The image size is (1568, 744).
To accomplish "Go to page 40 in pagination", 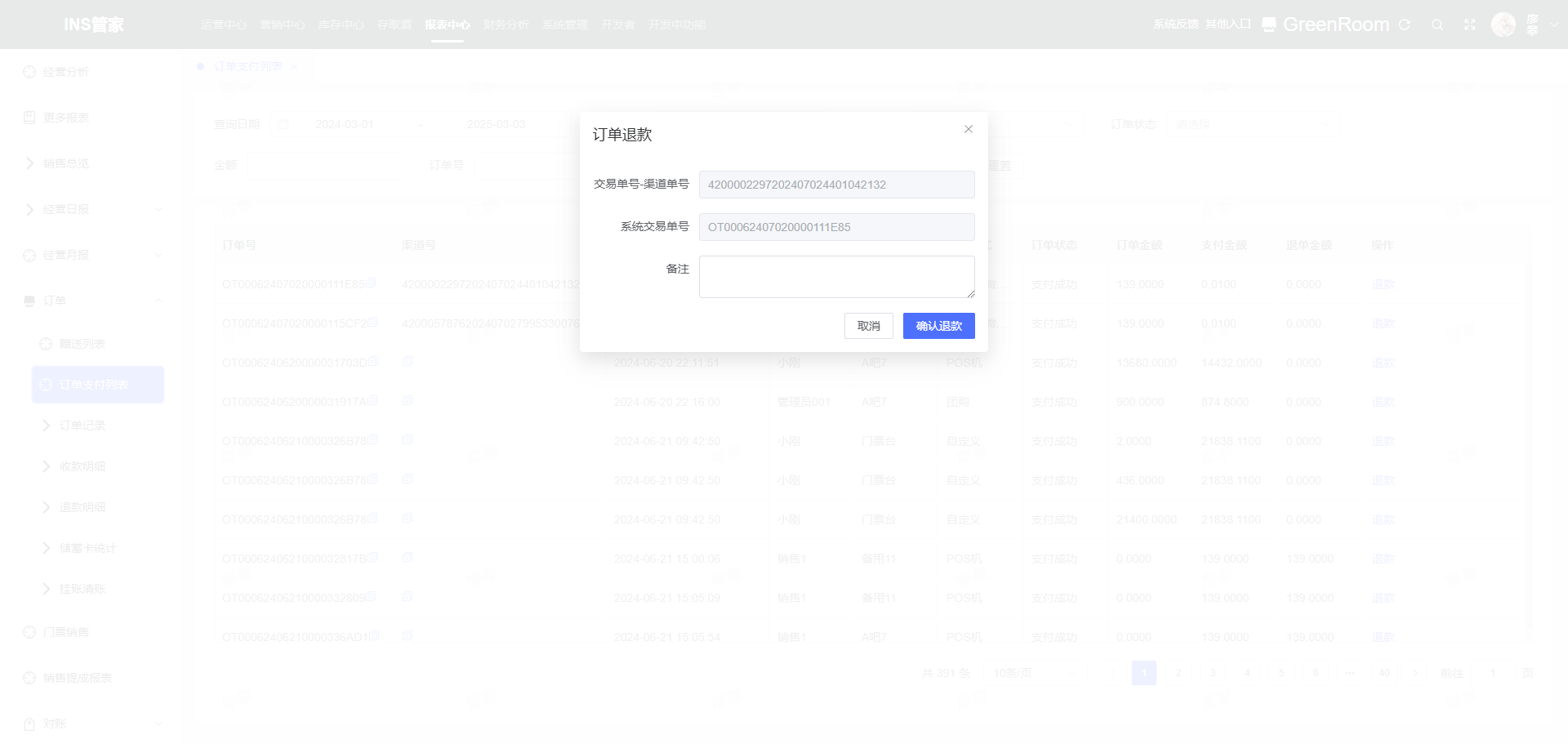I will pyautogui.click(x=1384, y=673).
